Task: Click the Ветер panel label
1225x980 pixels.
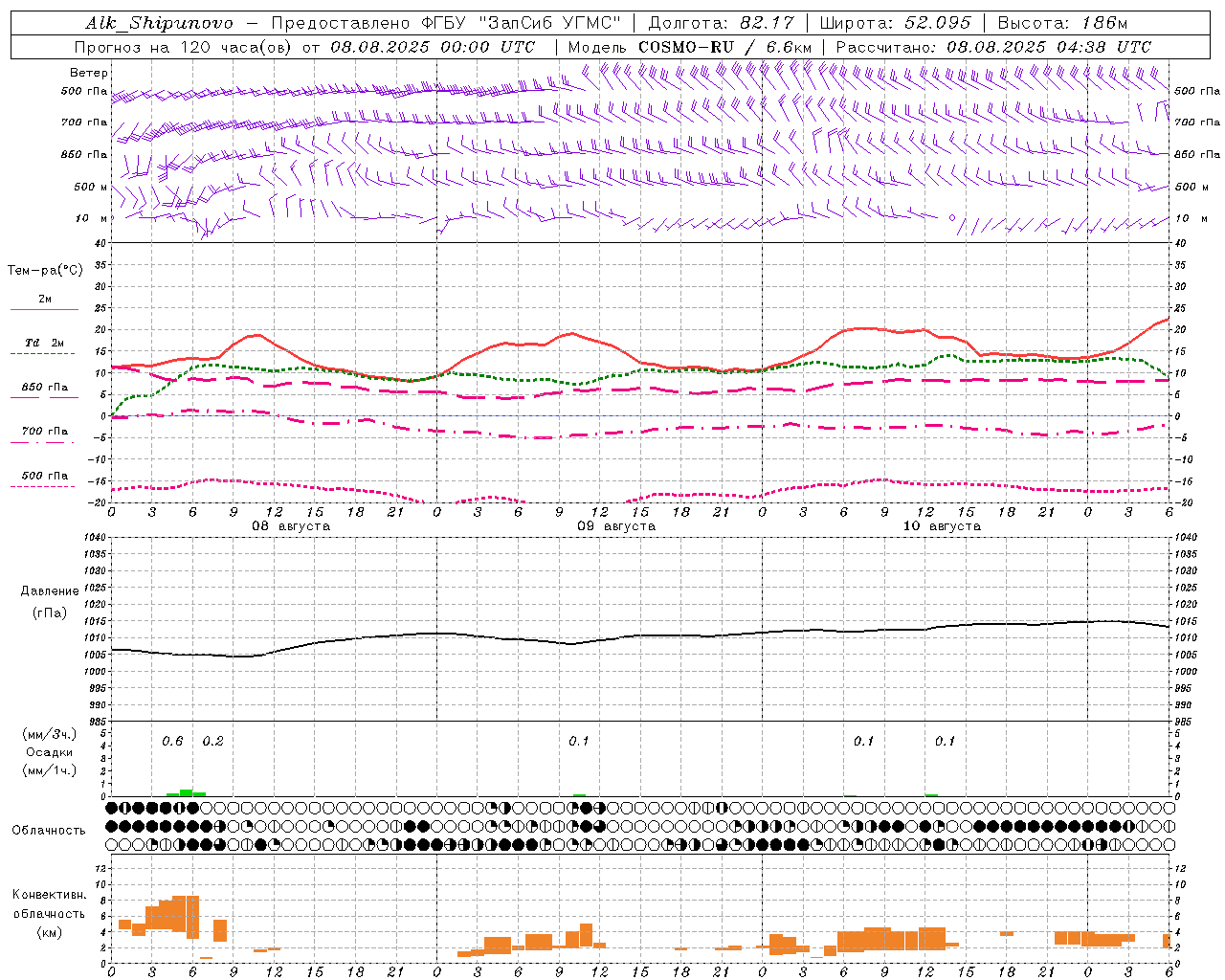Action: 88,73
